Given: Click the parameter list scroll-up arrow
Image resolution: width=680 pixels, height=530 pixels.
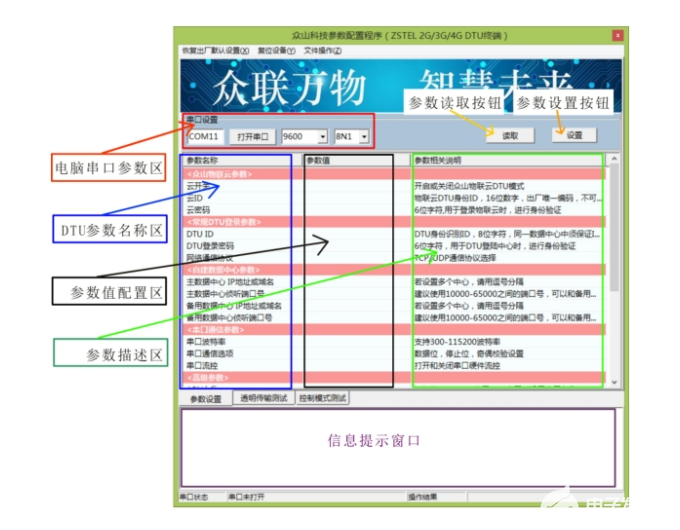Looking at the screenshot, I should 614,159.
